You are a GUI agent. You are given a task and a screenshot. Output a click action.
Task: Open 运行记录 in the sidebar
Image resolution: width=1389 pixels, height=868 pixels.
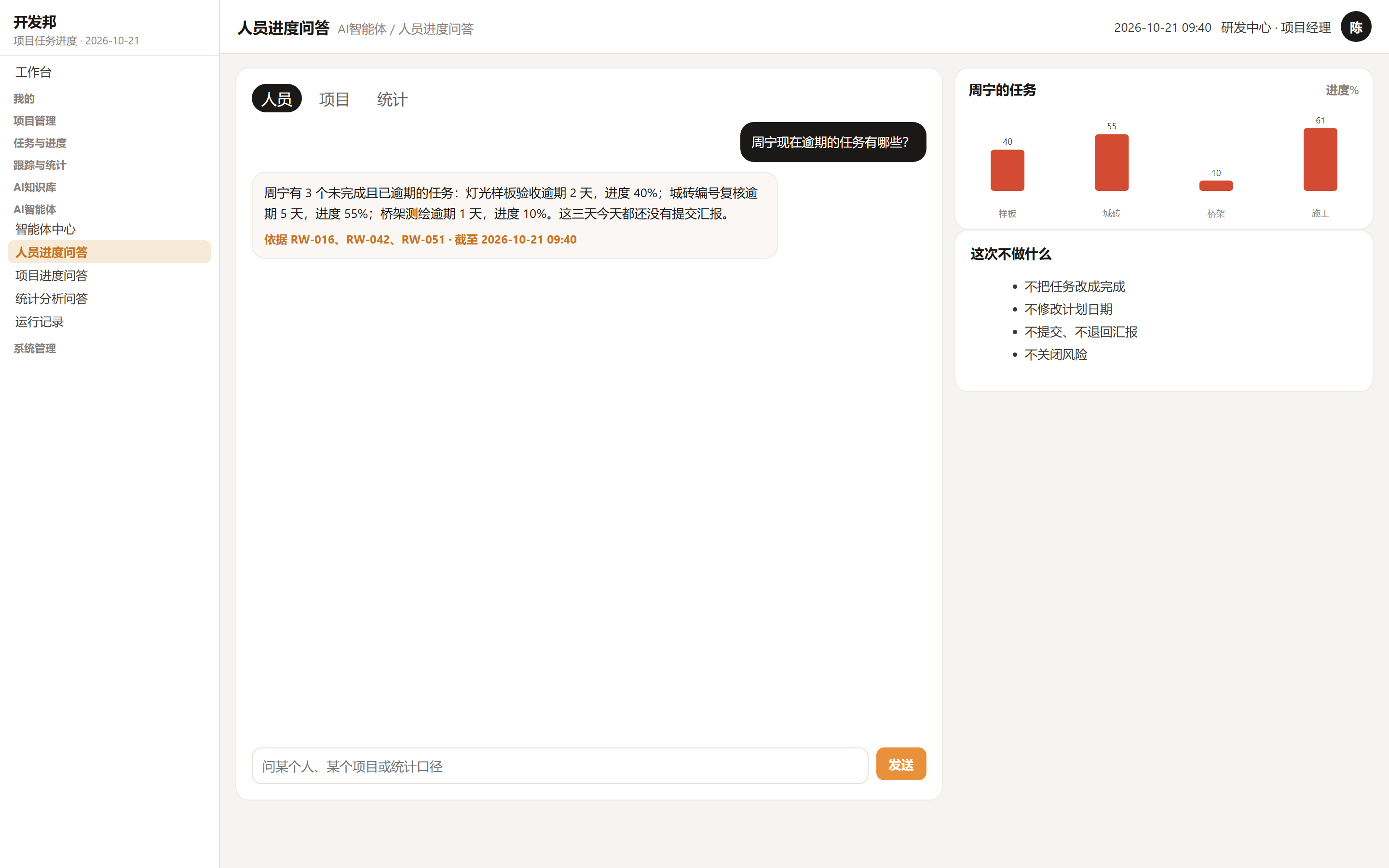[109, 322]
